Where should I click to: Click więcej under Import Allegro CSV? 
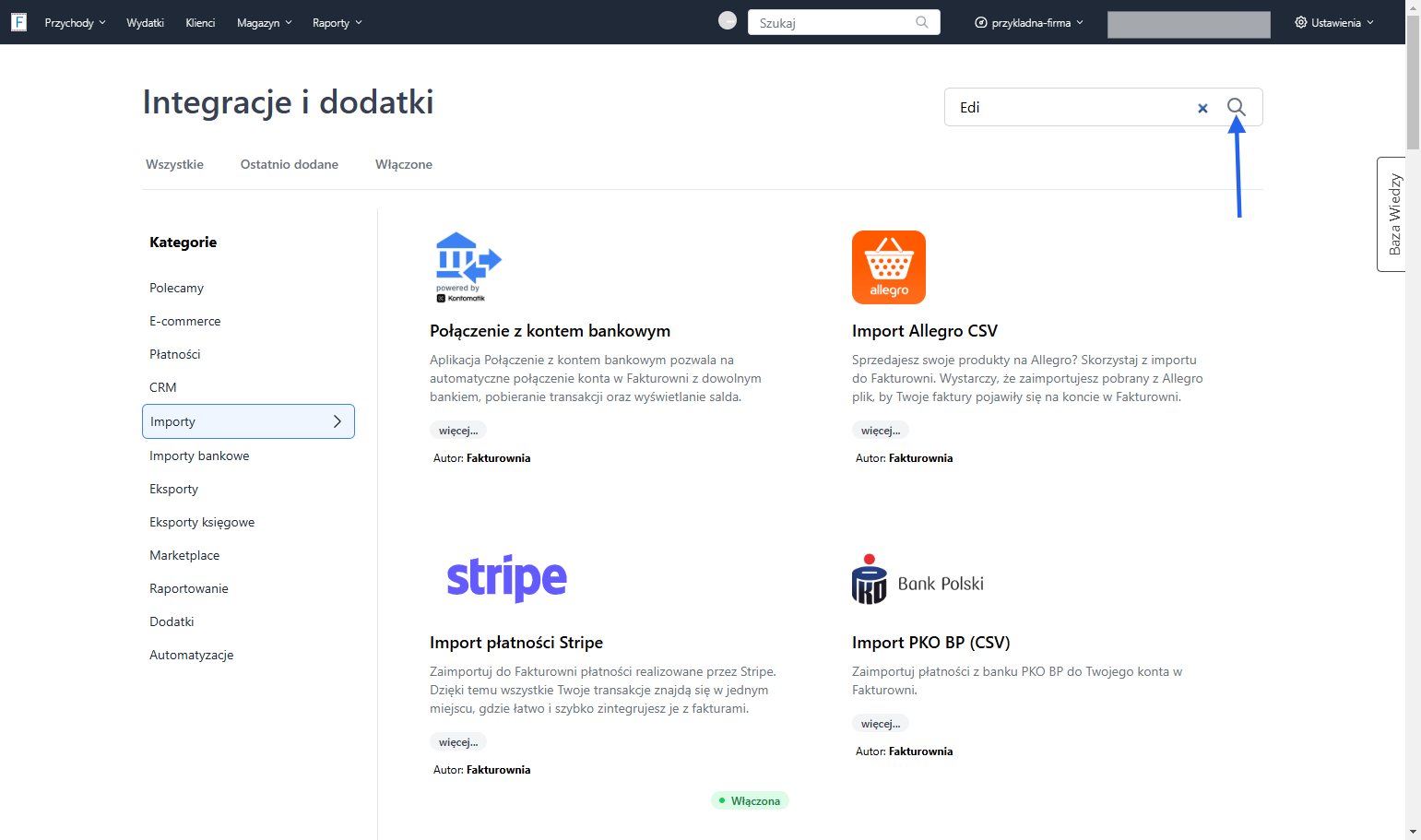[881, 431]
